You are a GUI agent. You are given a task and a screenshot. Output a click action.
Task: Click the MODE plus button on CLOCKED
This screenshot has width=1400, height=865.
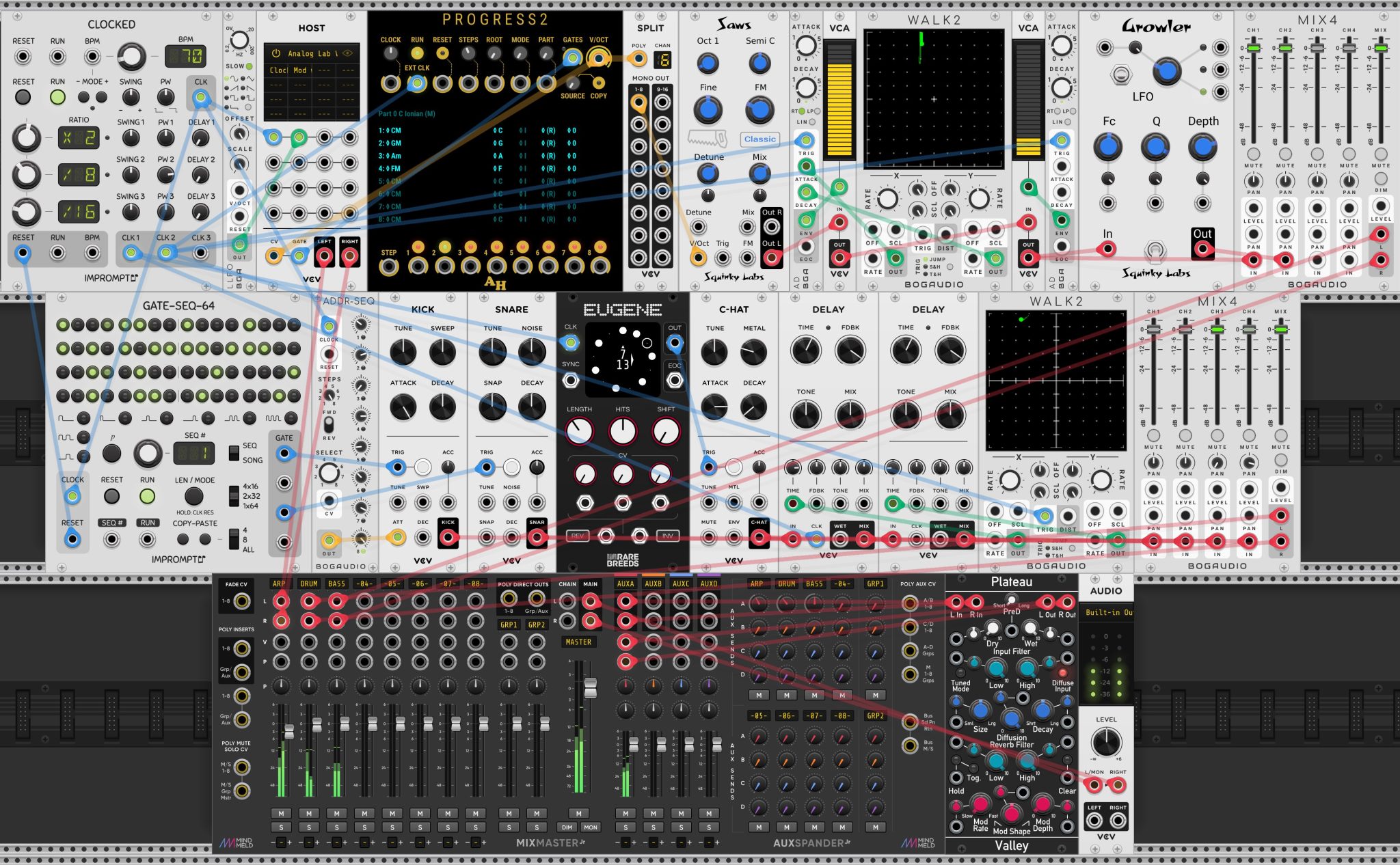100,96
